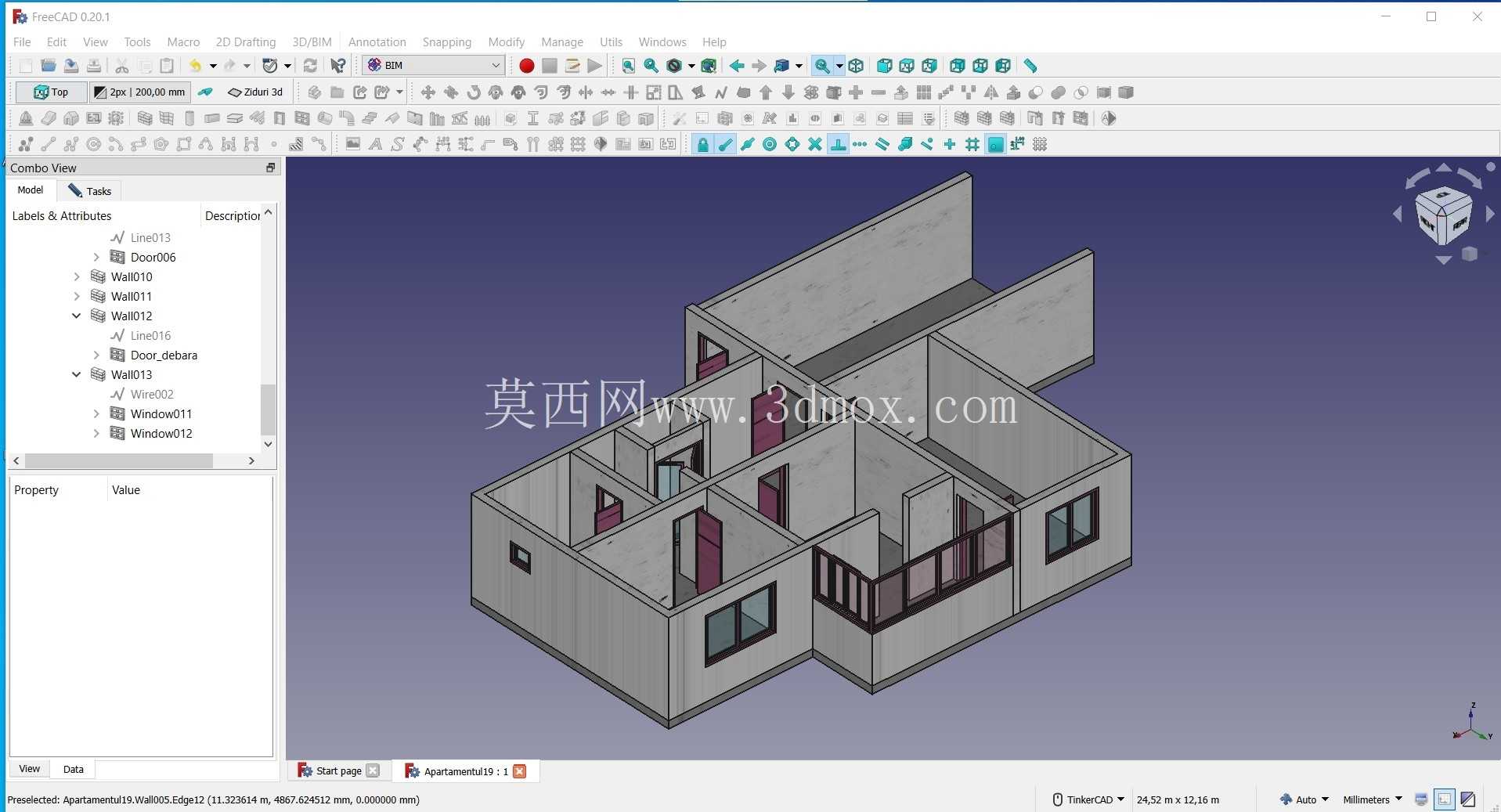Click the tree scrollbar down arrow

[268, 444]
